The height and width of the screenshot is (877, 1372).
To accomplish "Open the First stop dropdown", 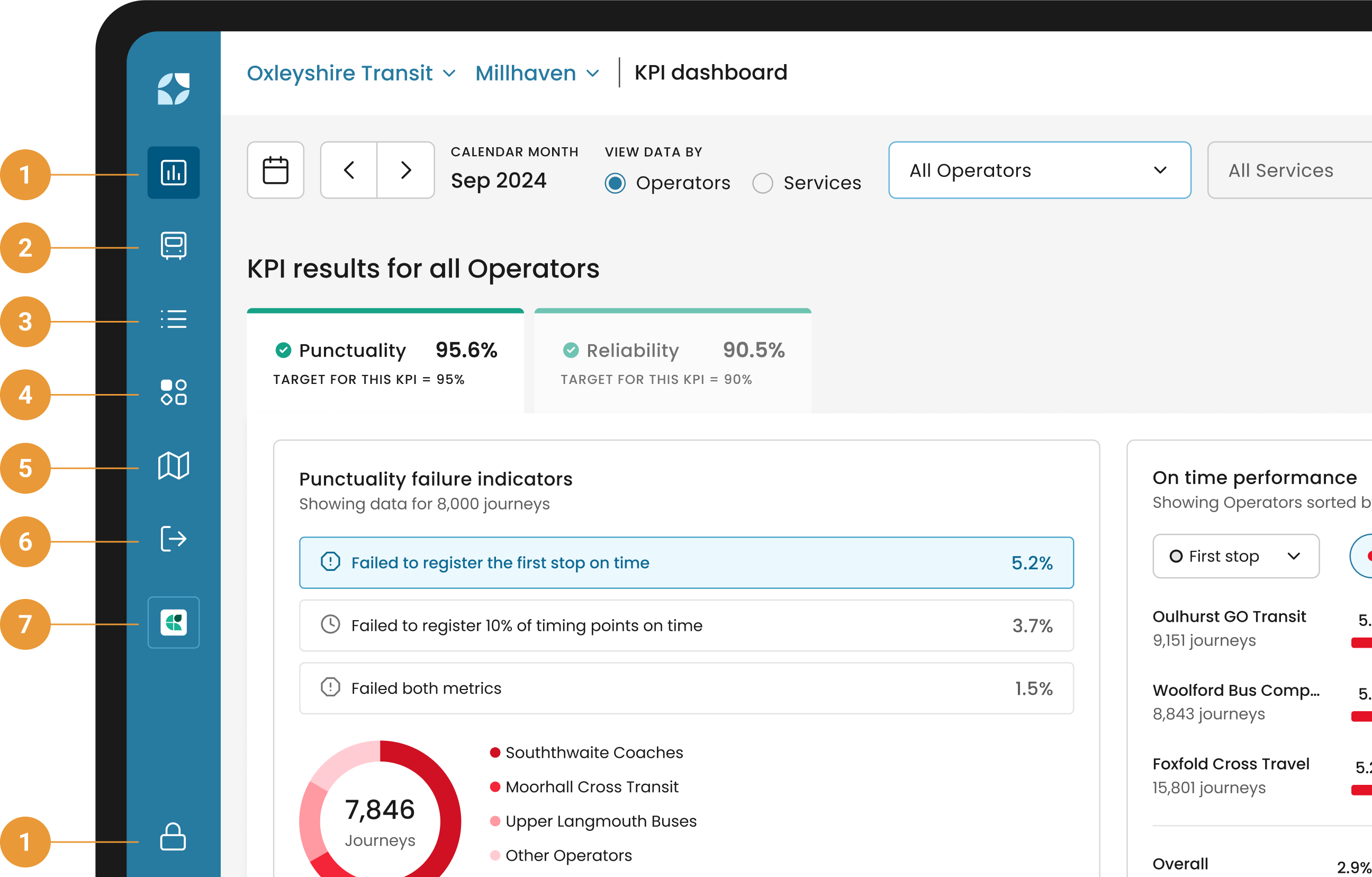I will click(x=1235, y=556).
